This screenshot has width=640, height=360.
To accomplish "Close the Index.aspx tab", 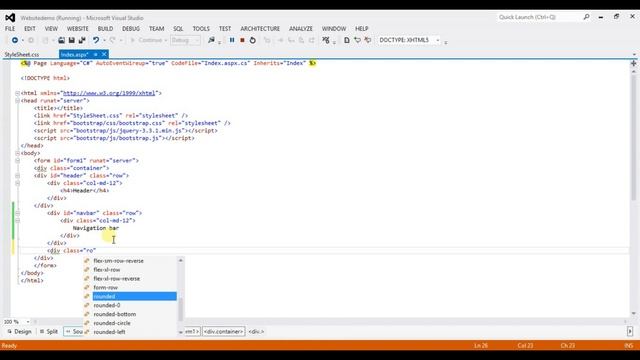I will (104, 54).
